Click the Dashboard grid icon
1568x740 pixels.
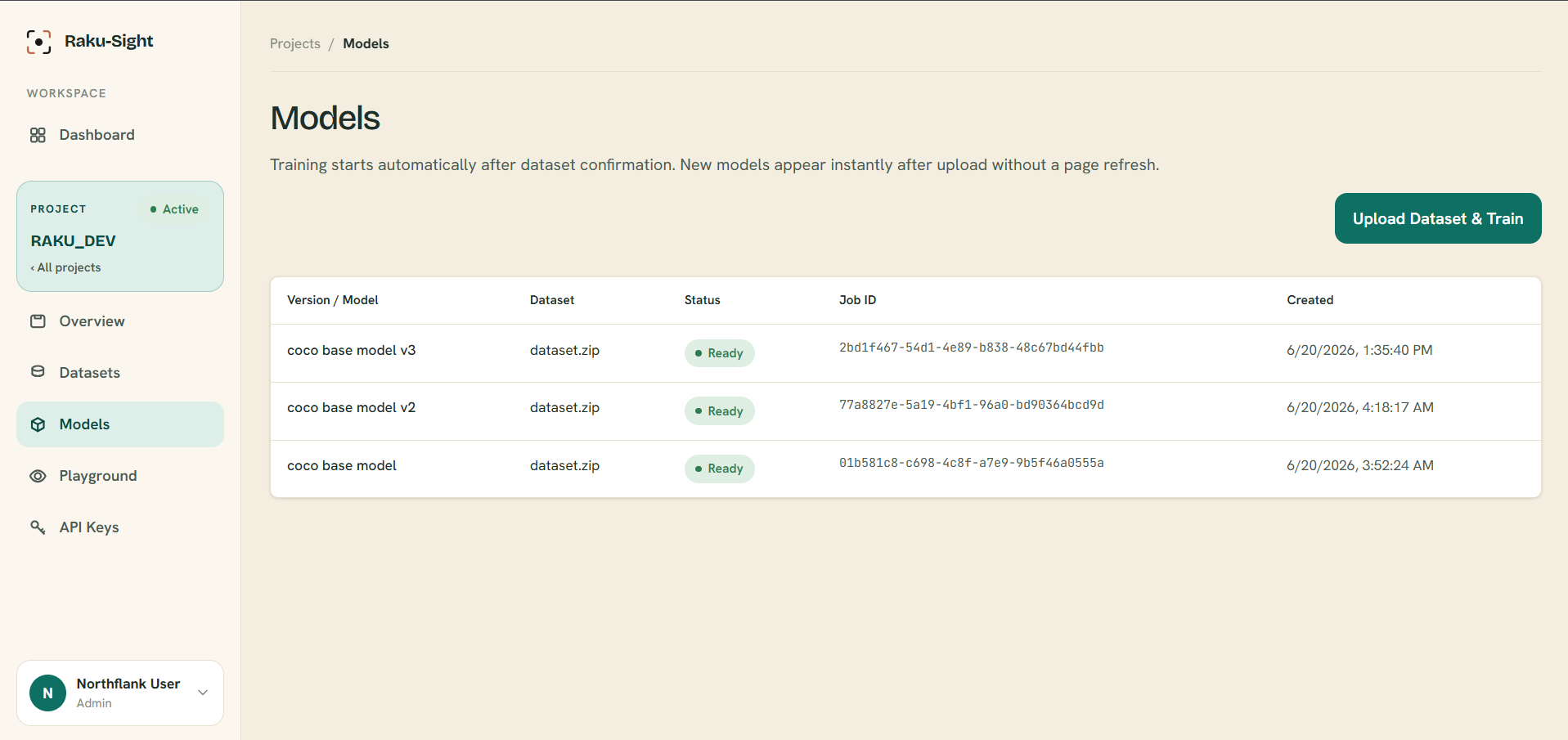pos(38,135)
